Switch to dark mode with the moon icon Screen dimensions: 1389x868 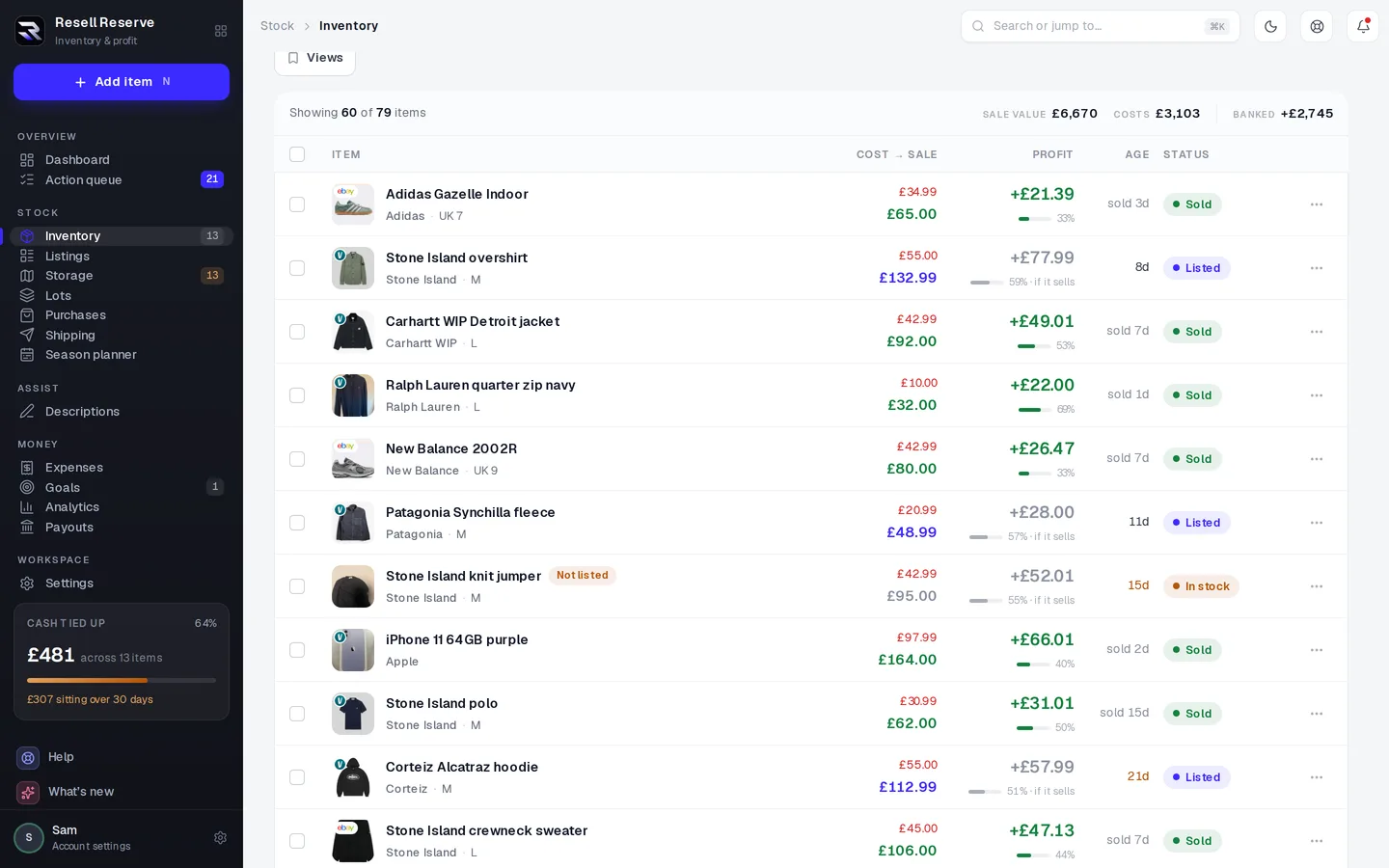pyautogui.click(x=1270, y=26)
